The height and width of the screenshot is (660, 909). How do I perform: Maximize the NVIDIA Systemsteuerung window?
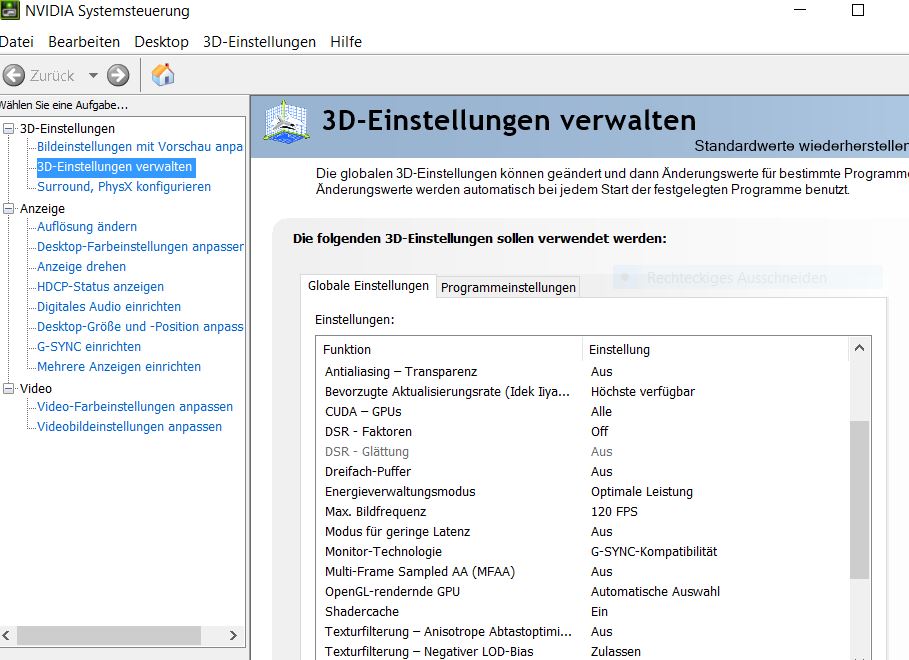858,10
